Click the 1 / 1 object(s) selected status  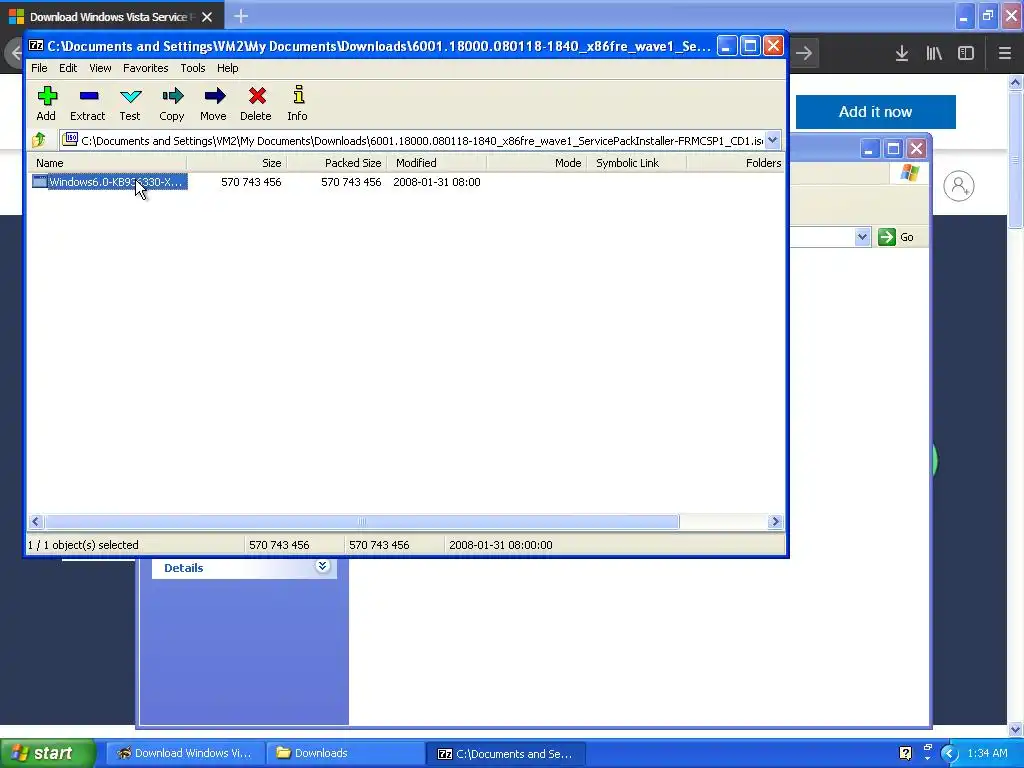click(x=83, y=545)
